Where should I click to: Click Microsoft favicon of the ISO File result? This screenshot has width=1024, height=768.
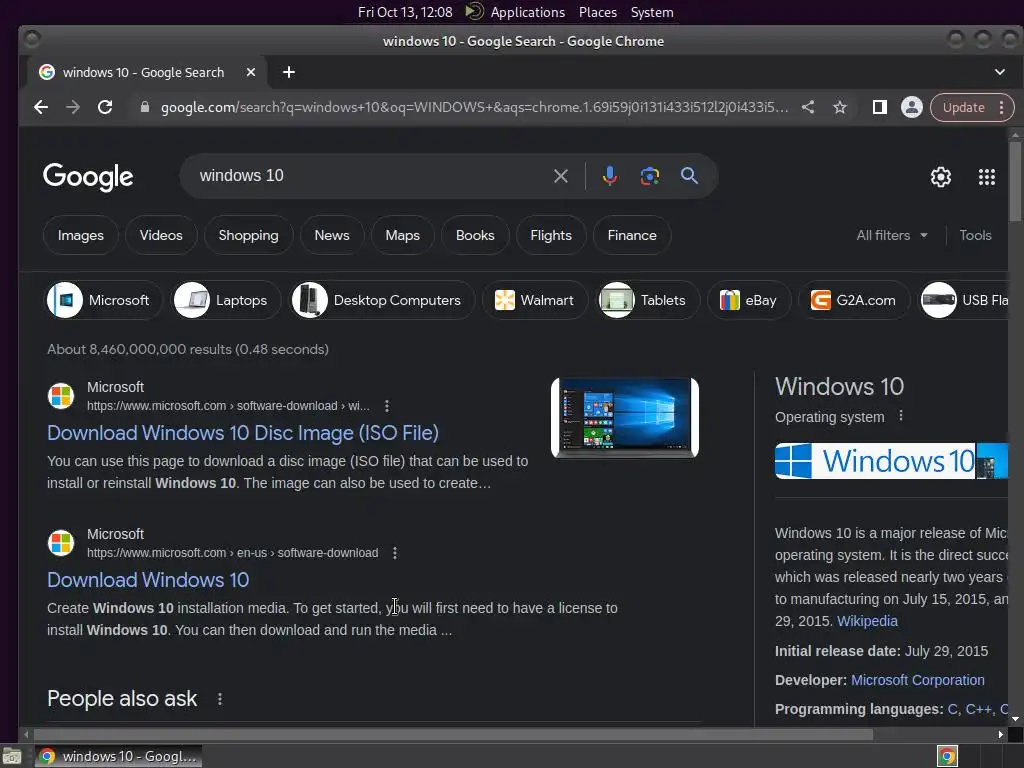[x=61, y=396]
